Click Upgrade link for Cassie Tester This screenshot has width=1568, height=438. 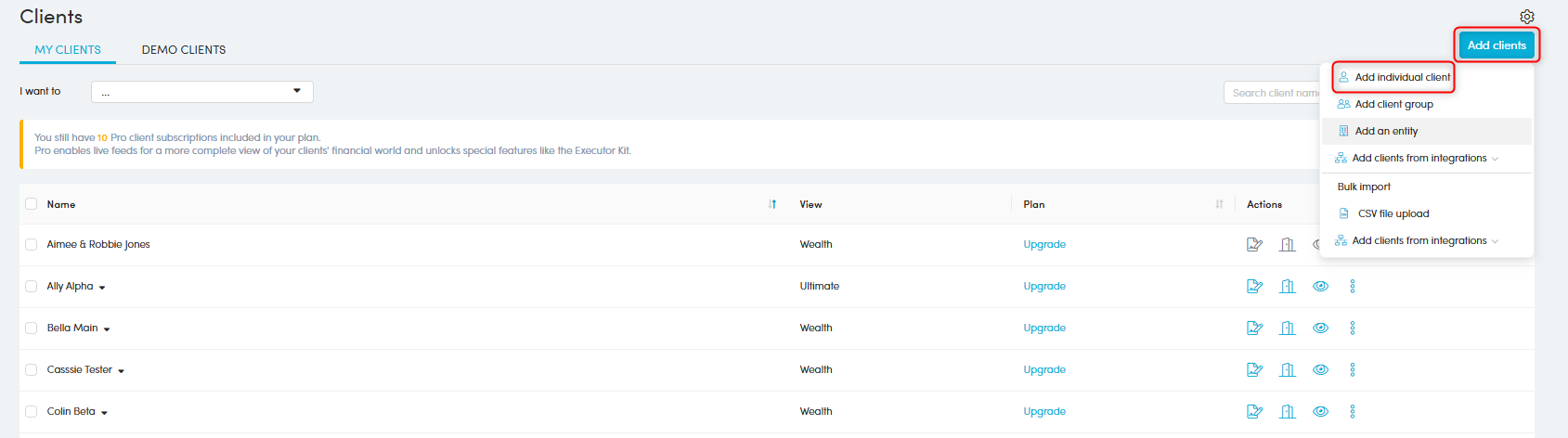coord(1044,369)
